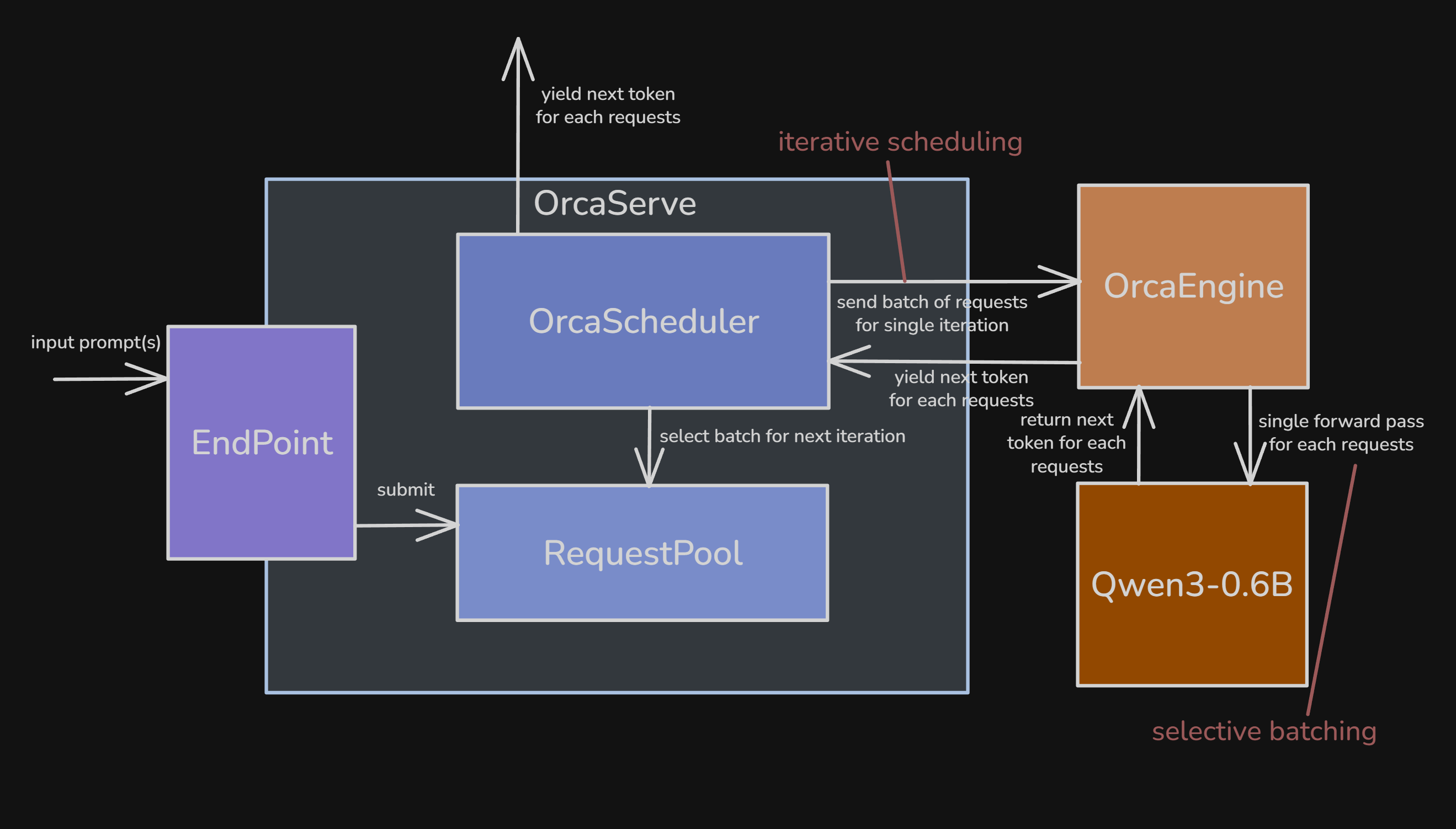This screenshot has height=829, width=1456.
Task: Click the OrcaServe container label
Action: tap(615, 203)
